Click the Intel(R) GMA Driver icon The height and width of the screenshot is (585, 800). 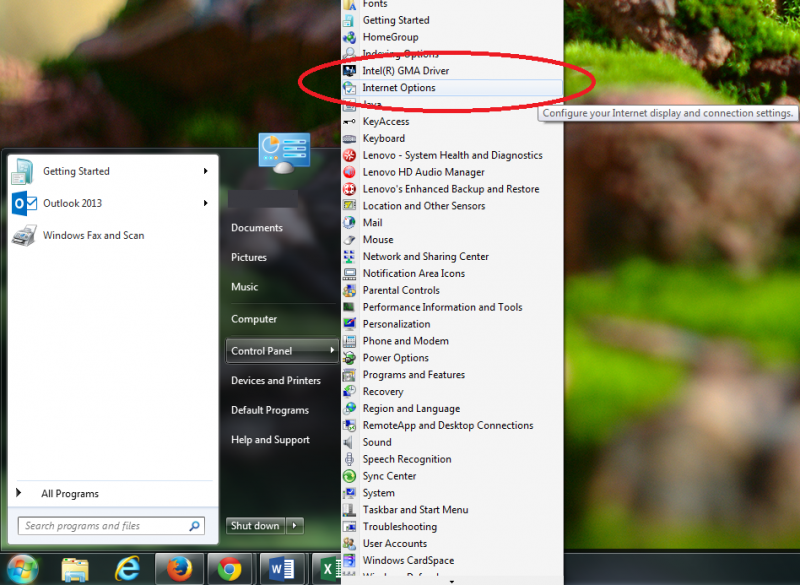point(349,71)
